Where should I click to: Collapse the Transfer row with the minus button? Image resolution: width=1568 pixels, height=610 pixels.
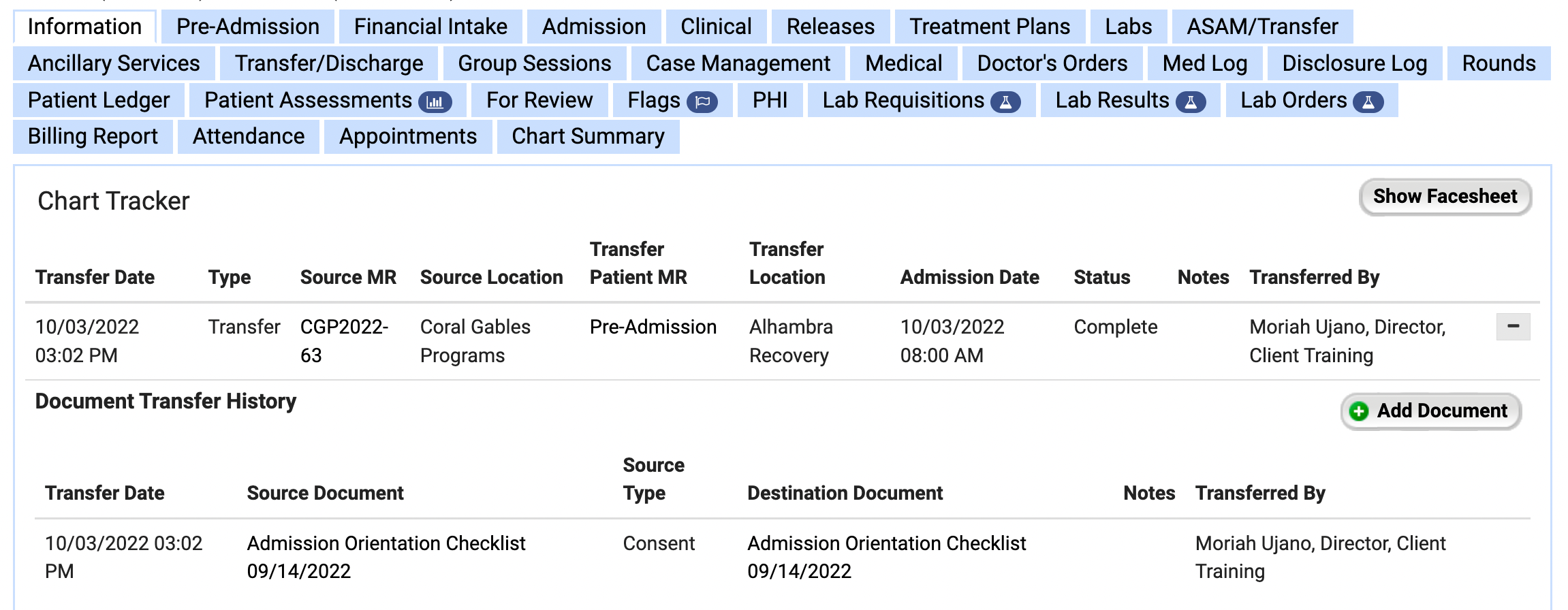[1514, 327]
